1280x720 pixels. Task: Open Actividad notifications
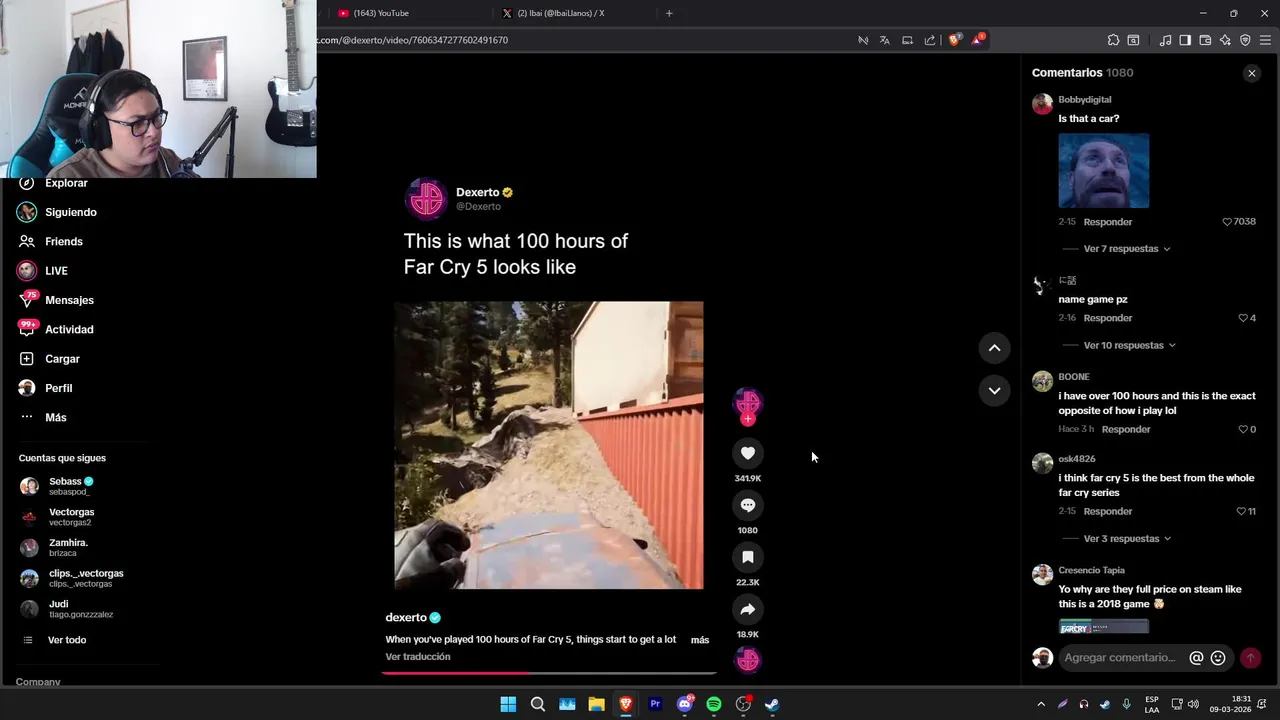57,329
